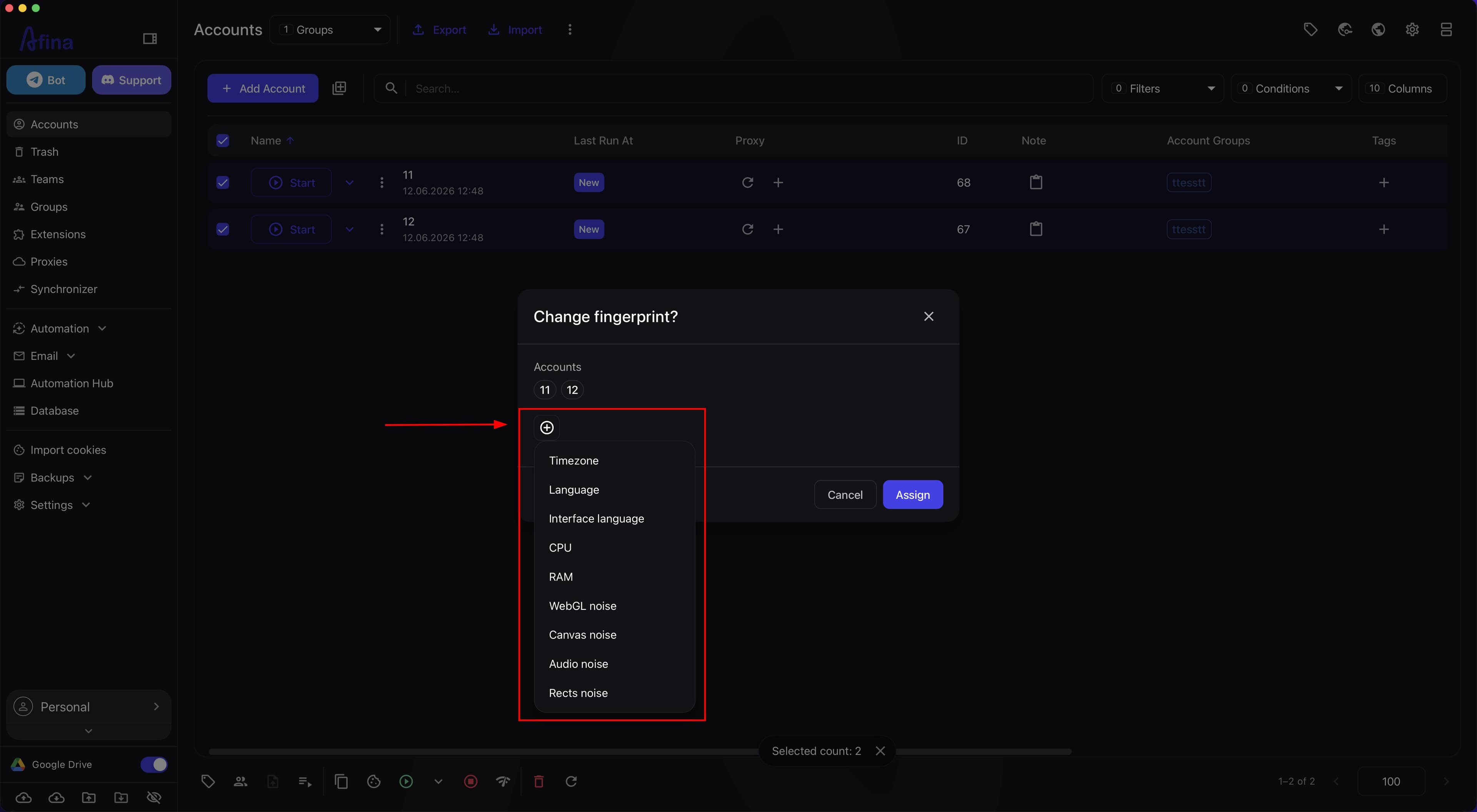This screenshot has height=812, width=1477.
Task: Click the Export link
Action: coord(439,29)
